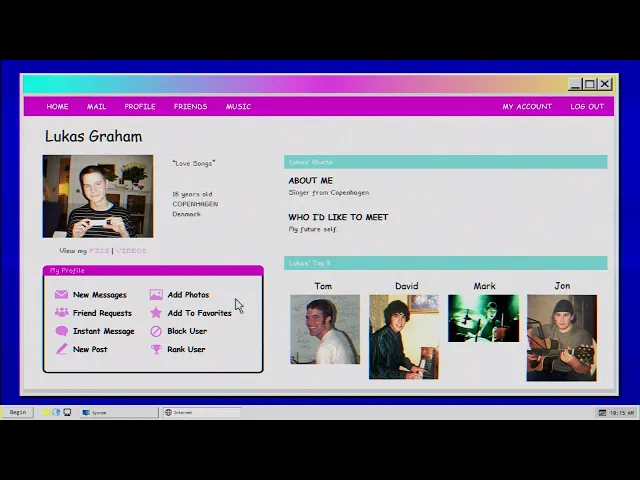Click the Lukas' Blurbs section header
This screenshot has height=480, width=640.
click(x=446, y=162)
